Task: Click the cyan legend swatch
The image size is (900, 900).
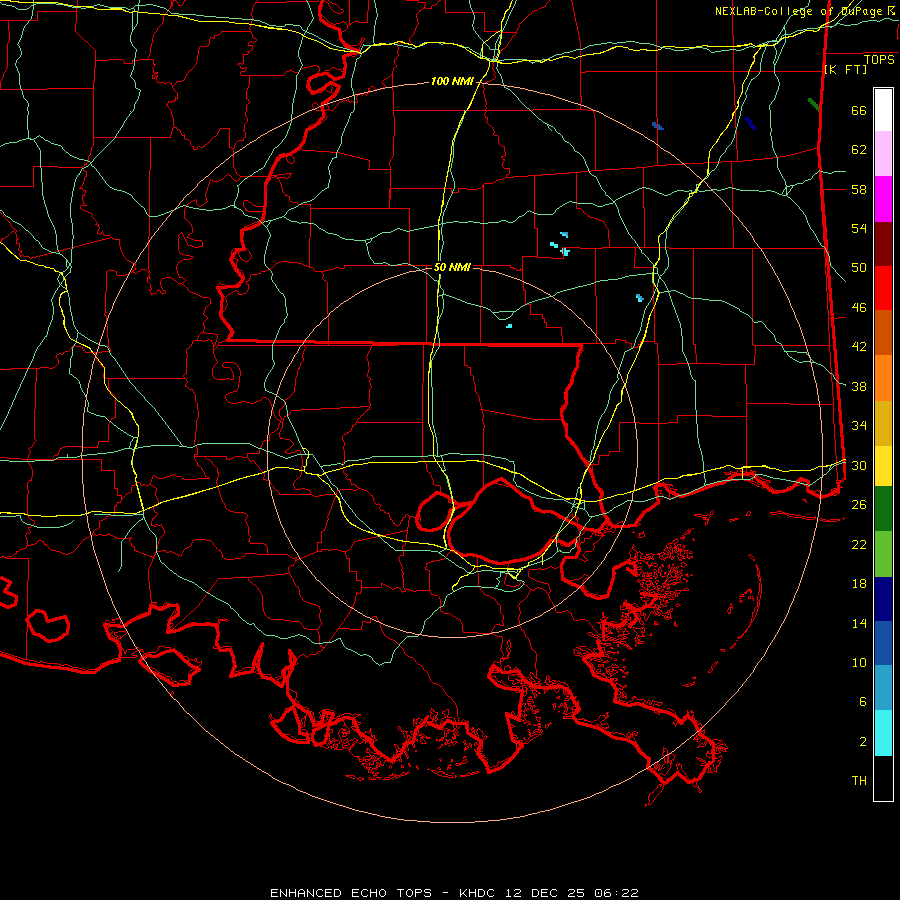Action: pos(883,733)
